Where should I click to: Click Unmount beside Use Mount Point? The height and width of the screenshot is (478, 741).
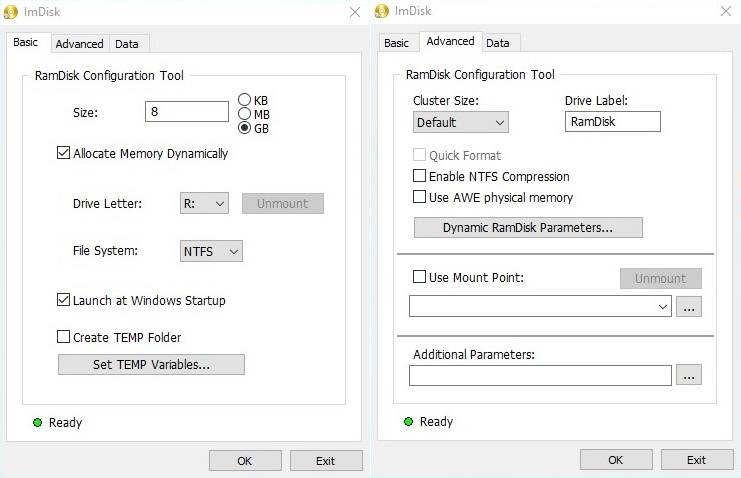coord(661,278)
